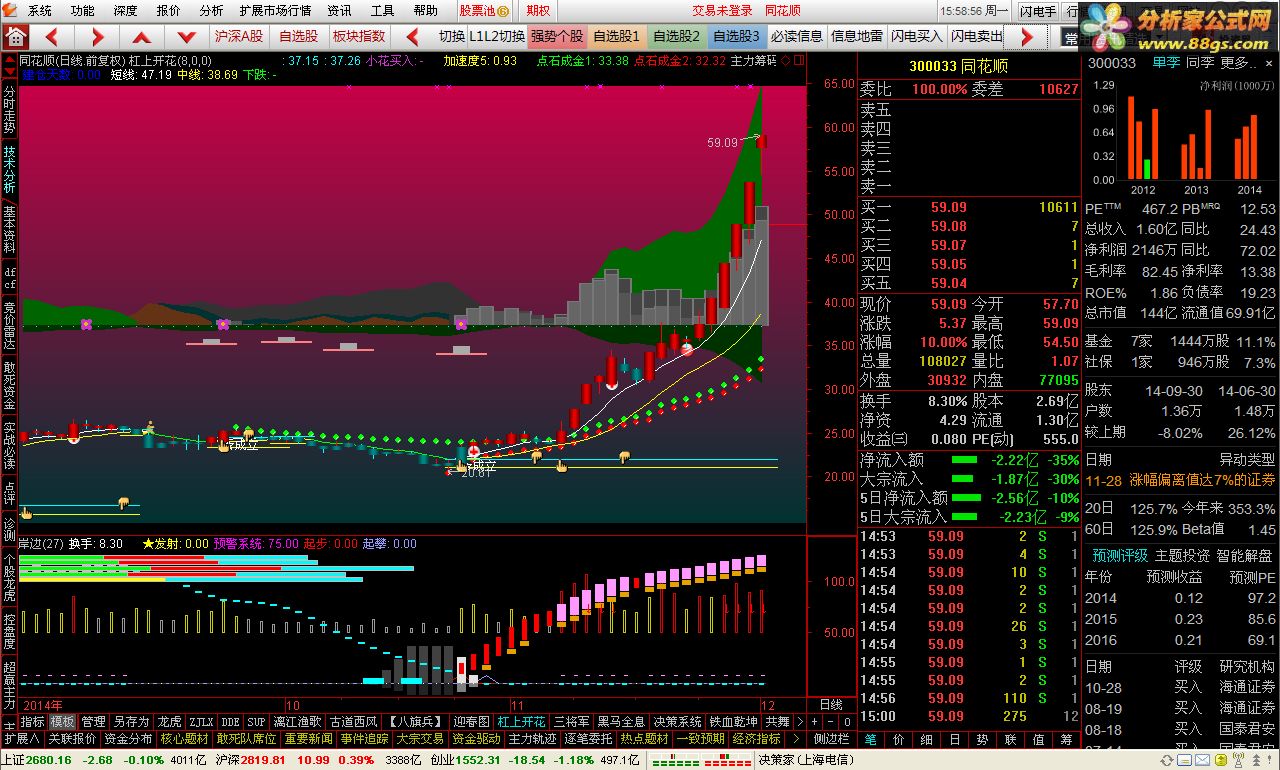Open the 系统 menu

pyautogui.click(x=40, y=11)
